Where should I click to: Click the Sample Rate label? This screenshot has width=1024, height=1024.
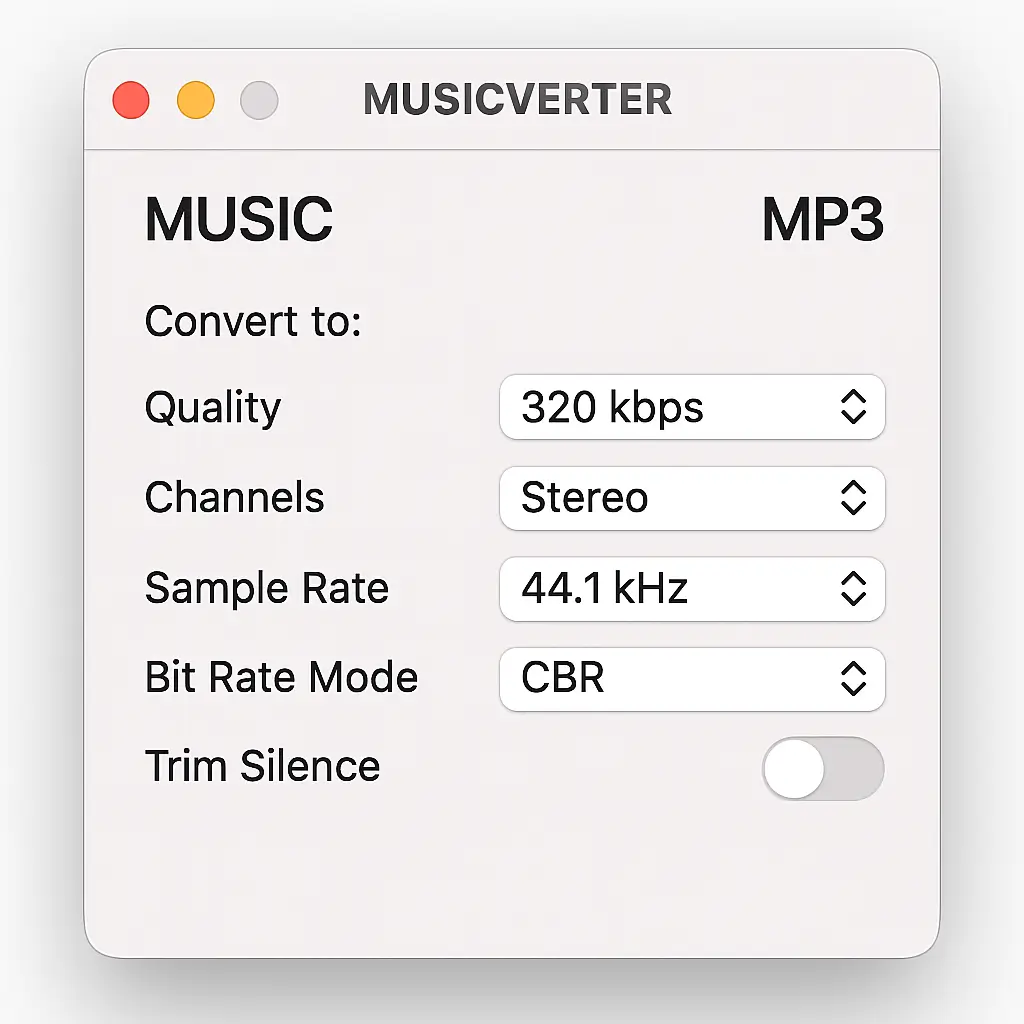click(267, 588)
